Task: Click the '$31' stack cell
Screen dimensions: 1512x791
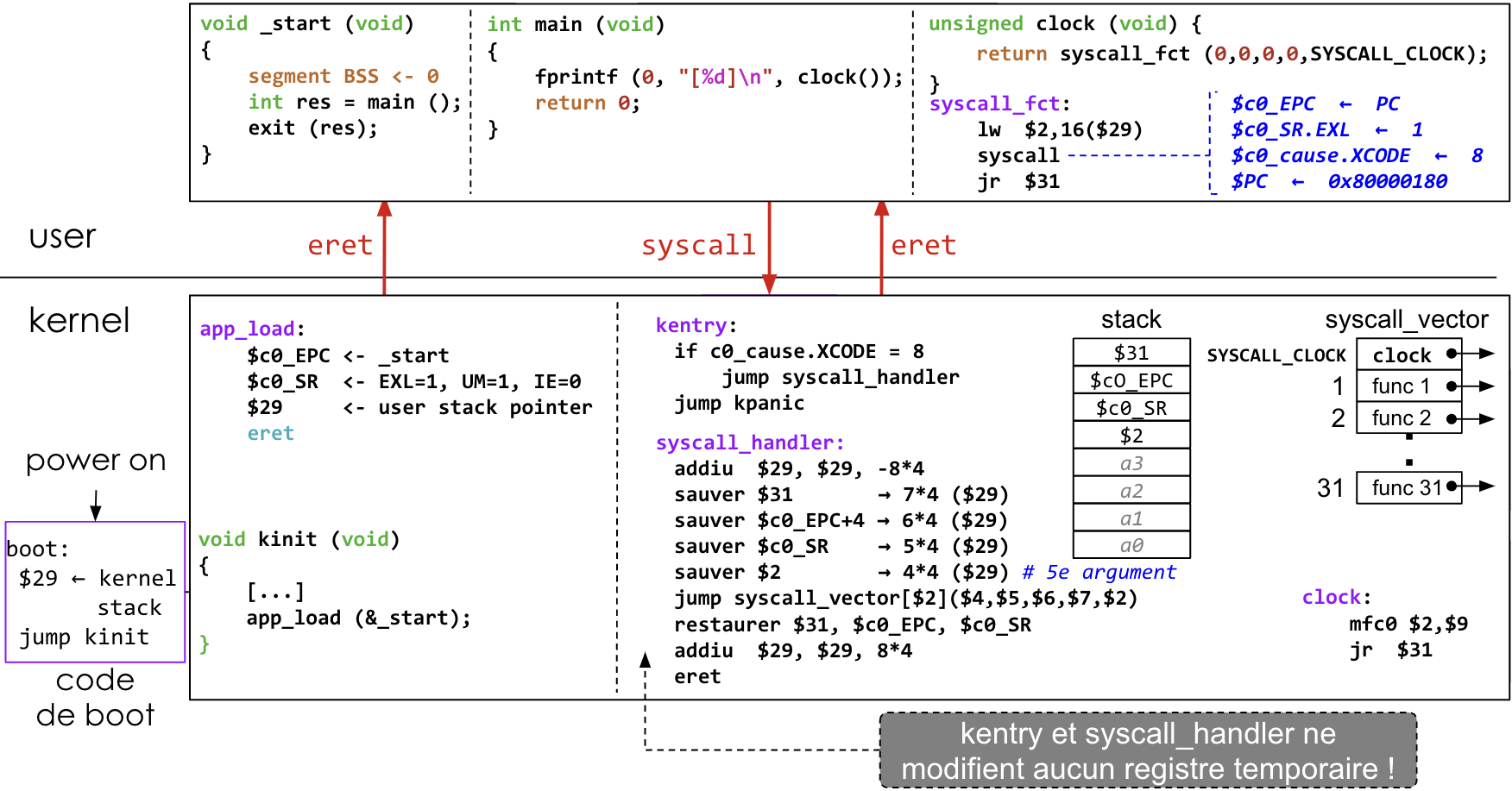Action: coord(1131,353)
